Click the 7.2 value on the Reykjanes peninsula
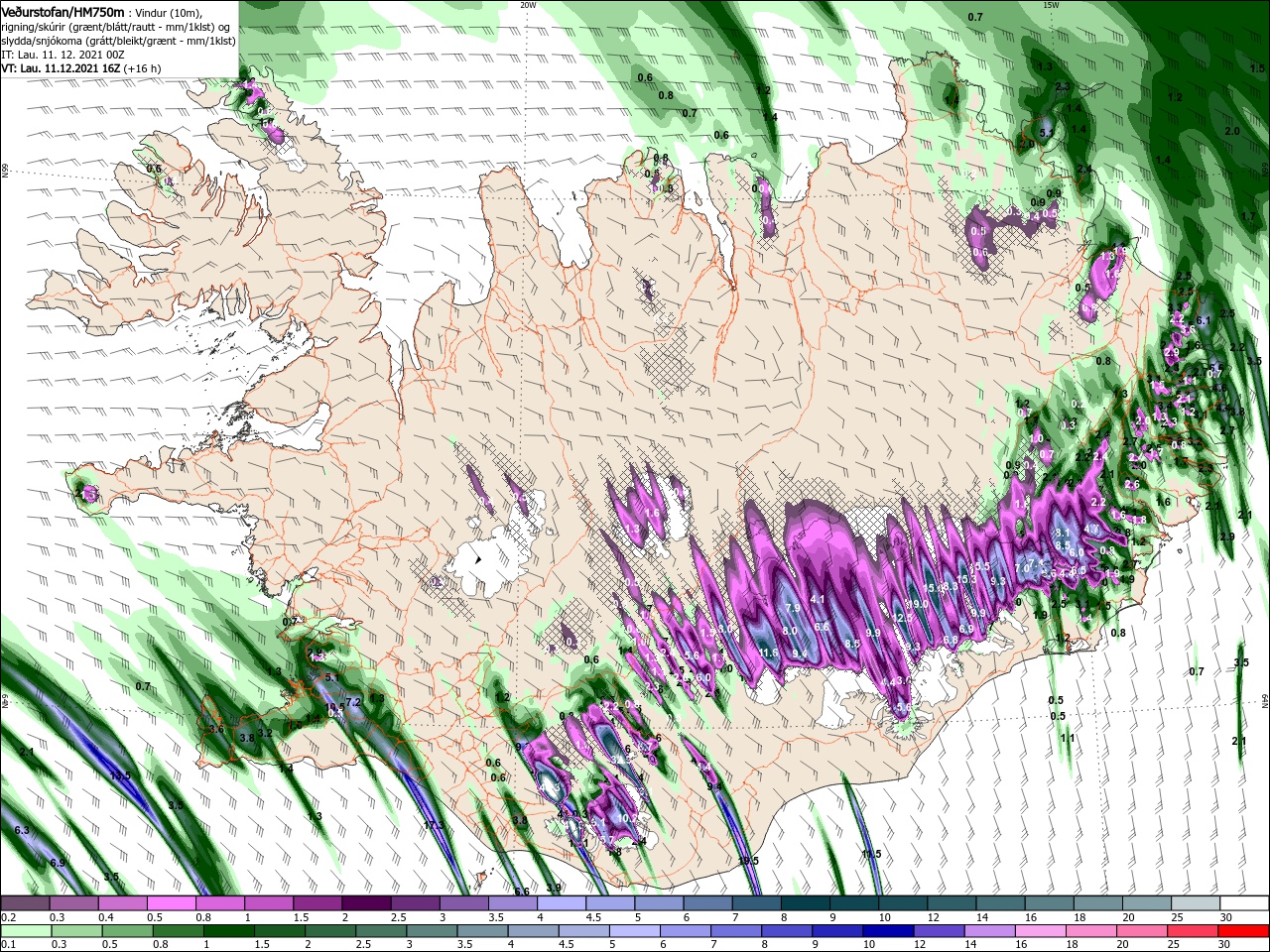This screenshot has width=1270, height=952. [x=351, y=702]
